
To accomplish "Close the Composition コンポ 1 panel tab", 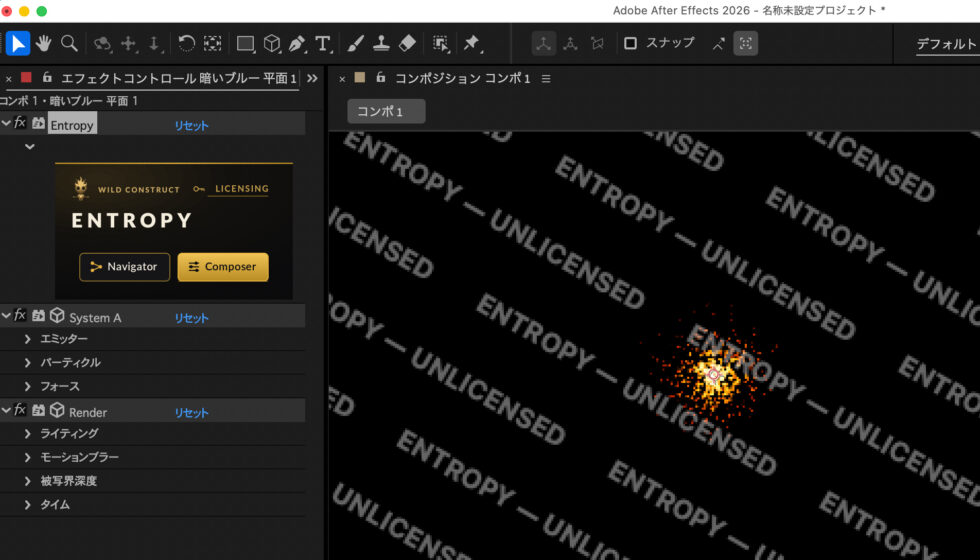I will point(342,79).
